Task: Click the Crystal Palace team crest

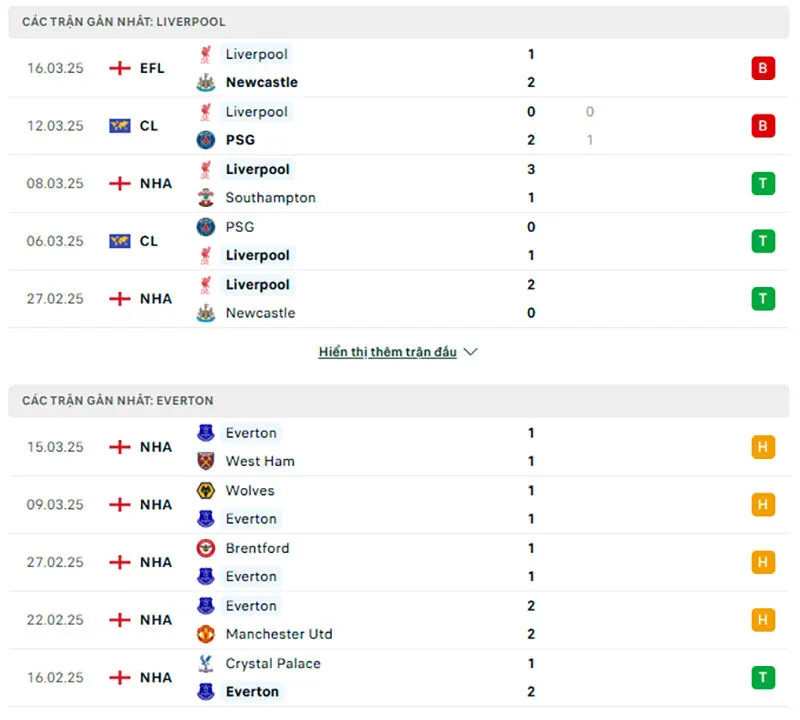Action: pyautogui.click(x=206, y=663)
